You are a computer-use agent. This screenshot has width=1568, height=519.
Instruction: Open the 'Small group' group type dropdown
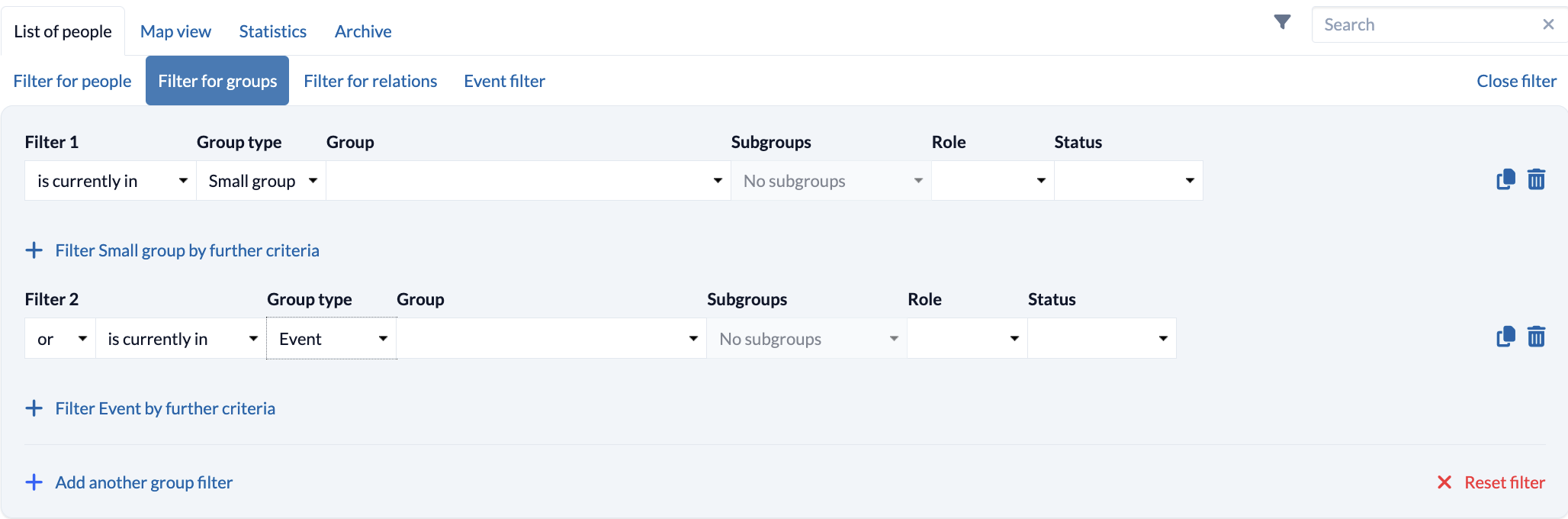point(261,181)
